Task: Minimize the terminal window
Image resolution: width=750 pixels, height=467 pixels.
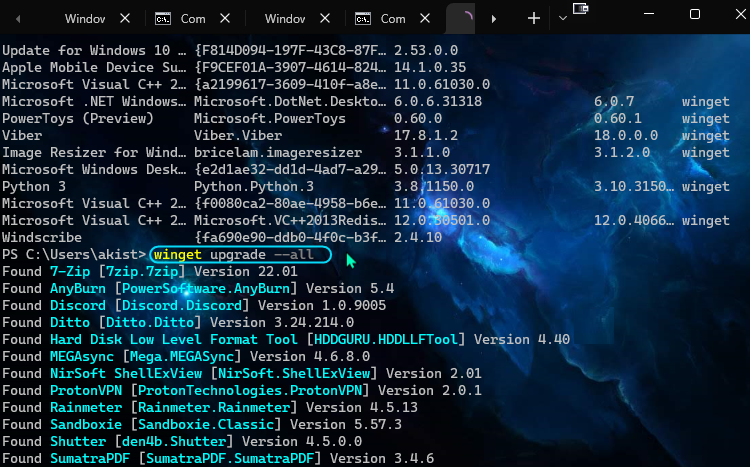Action: pos(649,14)
